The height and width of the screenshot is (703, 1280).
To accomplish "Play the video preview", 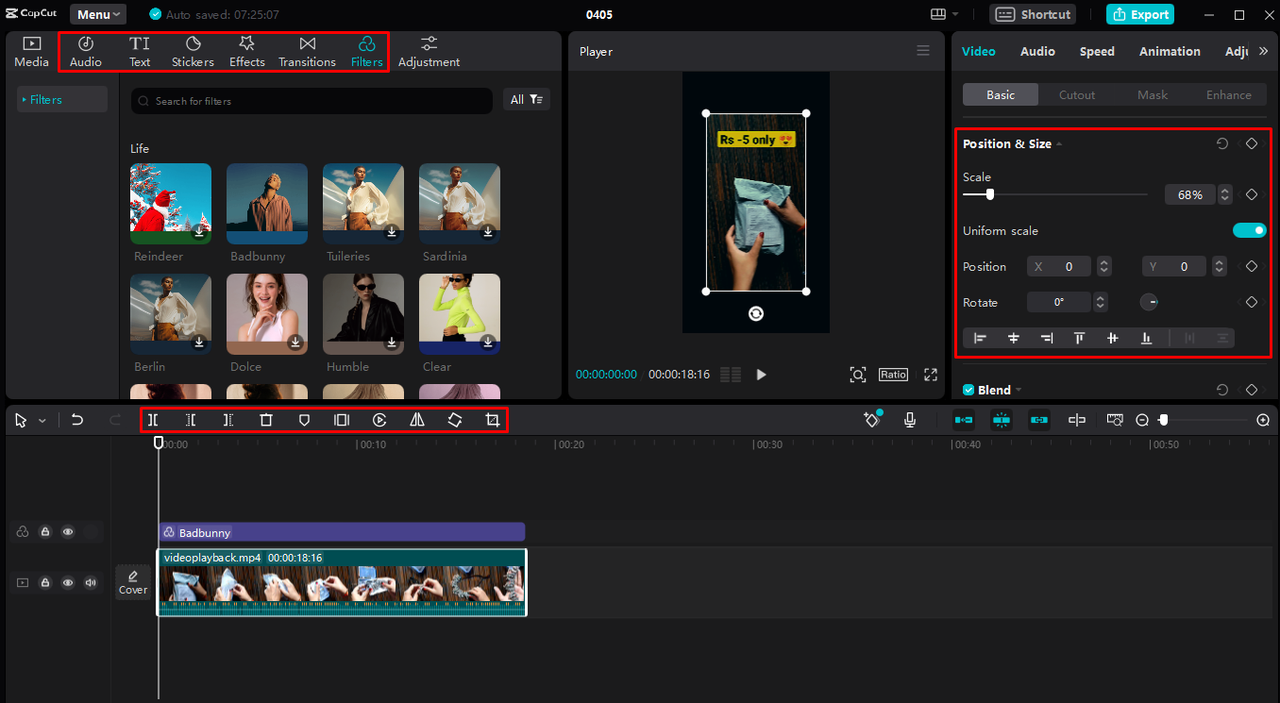I will pos(761,374).
